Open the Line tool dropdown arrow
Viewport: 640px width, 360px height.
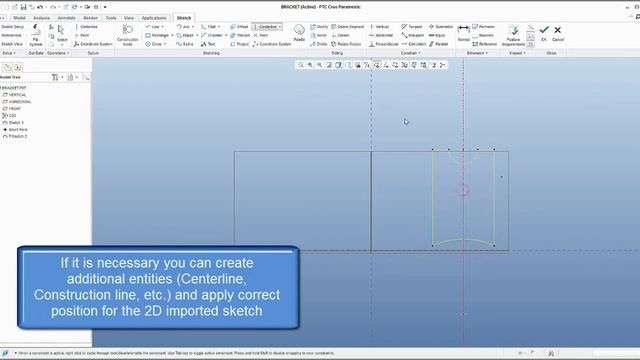tap(162, 27)
